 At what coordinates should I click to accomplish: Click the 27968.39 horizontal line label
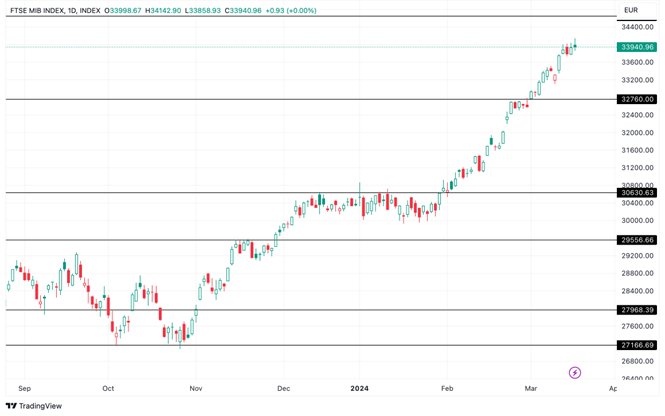637,310
